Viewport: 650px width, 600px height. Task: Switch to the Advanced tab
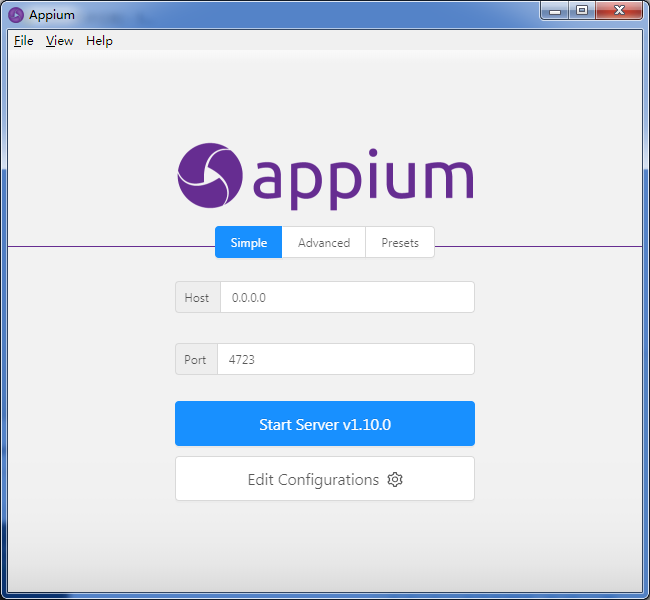pyautogui.click(x=324, y=242)
